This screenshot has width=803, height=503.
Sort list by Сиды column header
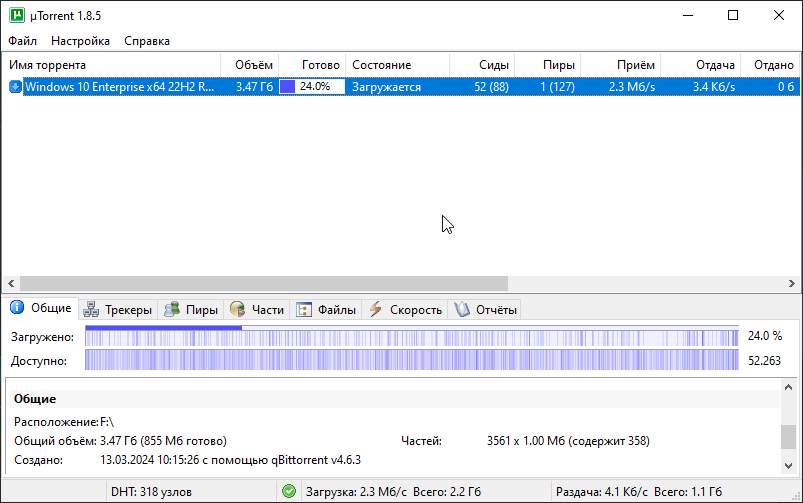[483, 65]
